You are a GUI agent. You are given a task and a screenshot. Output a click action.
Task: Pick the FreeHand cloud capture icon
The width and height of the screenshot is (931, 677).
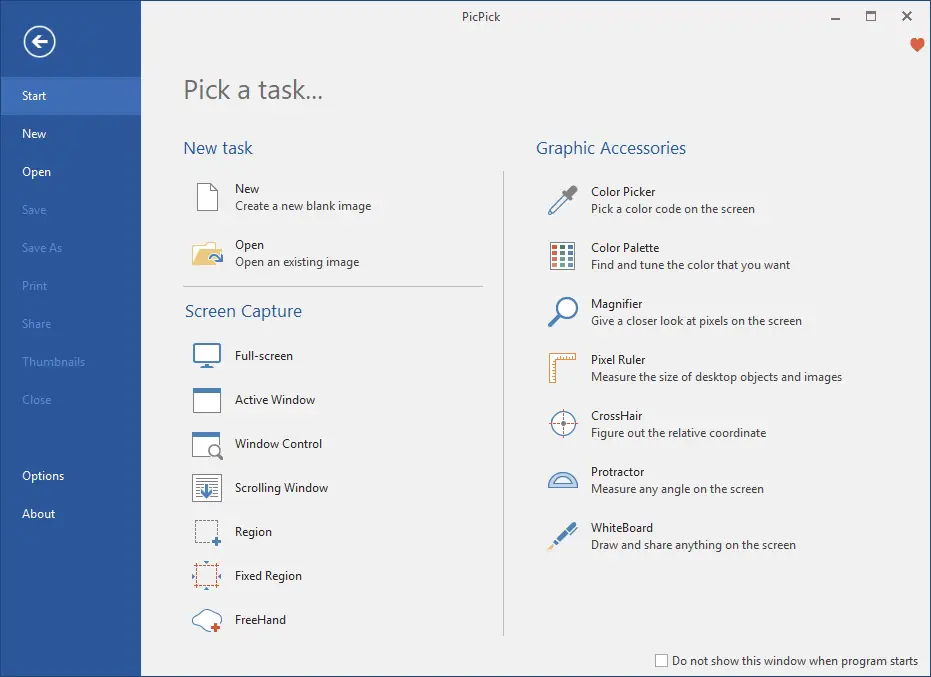207,620
